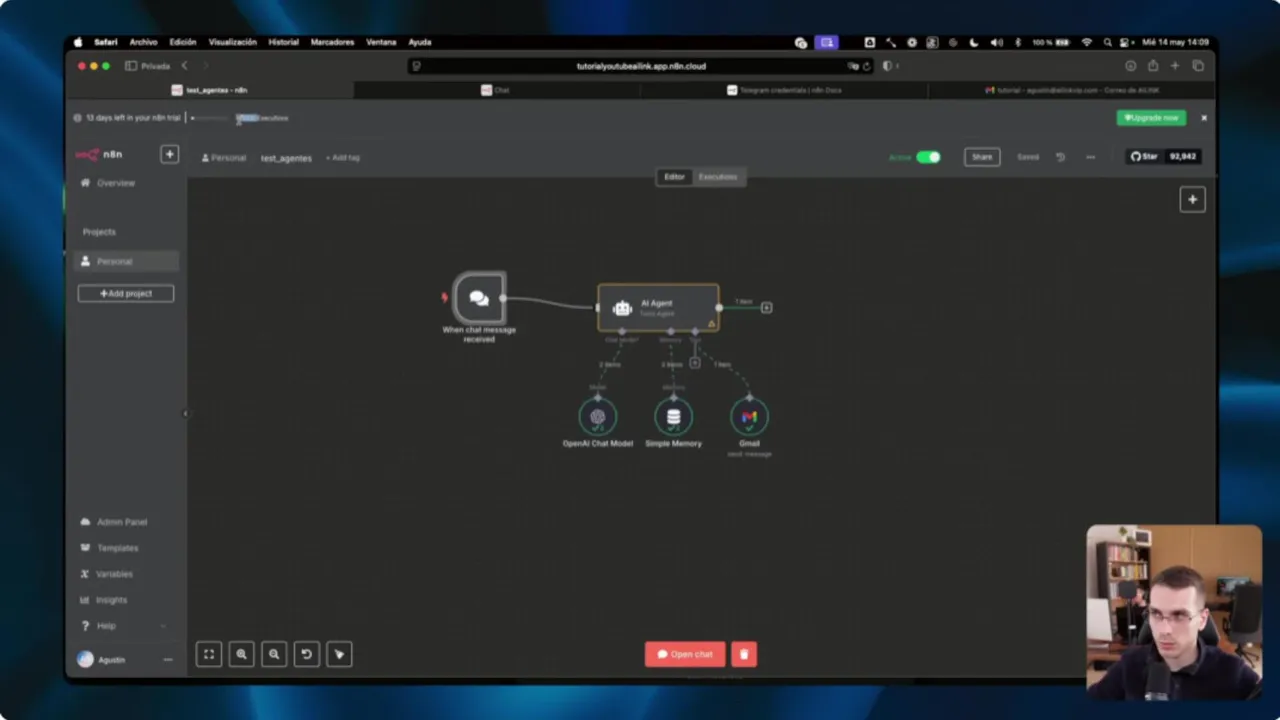Open the workflow three-dots options menu
This screenshot has width=1280, height=720.
coord(1090,157)
